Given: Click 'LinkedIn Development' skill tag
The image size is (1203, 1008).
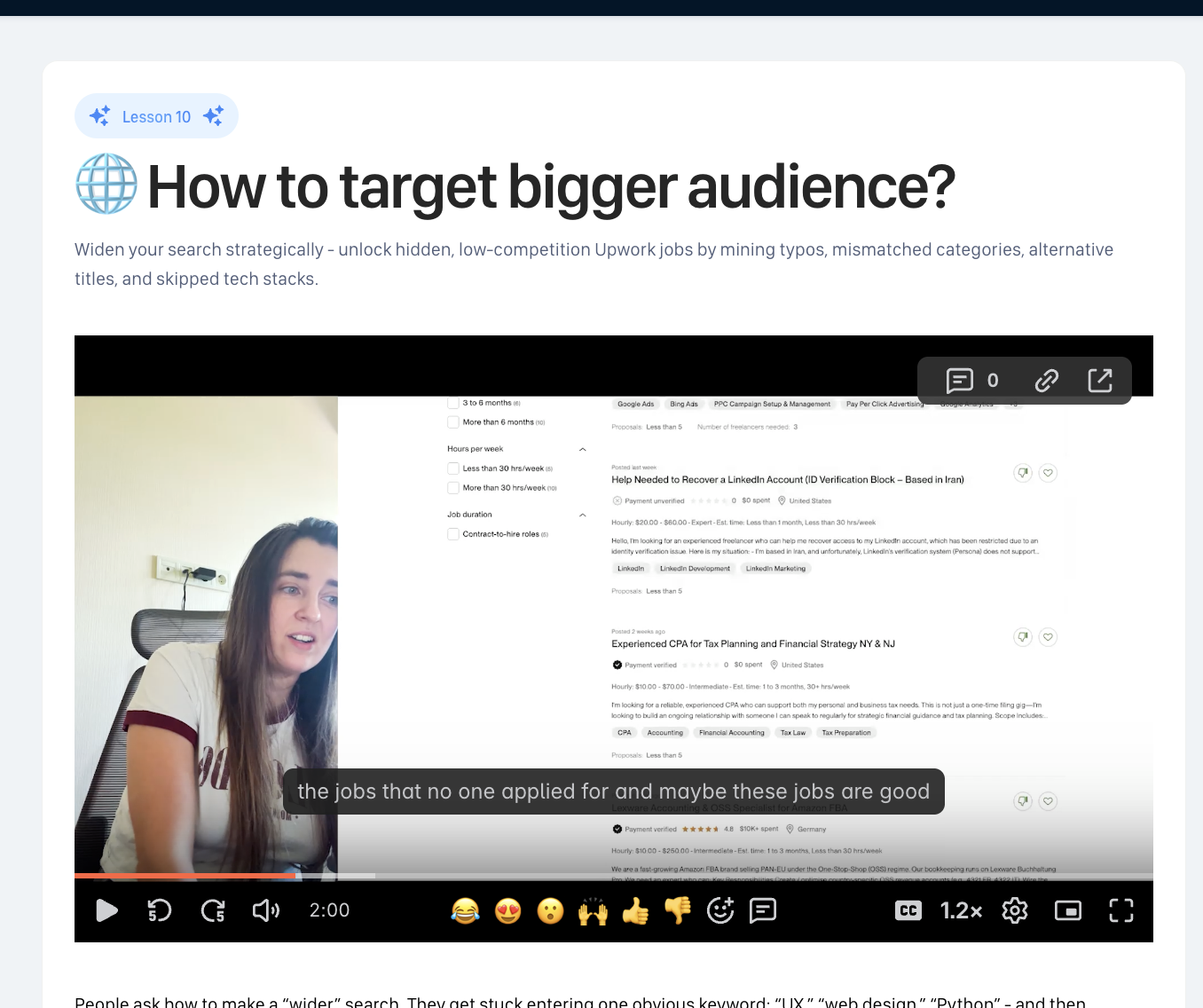Looking at the screenshot, I should coord(696,569).
